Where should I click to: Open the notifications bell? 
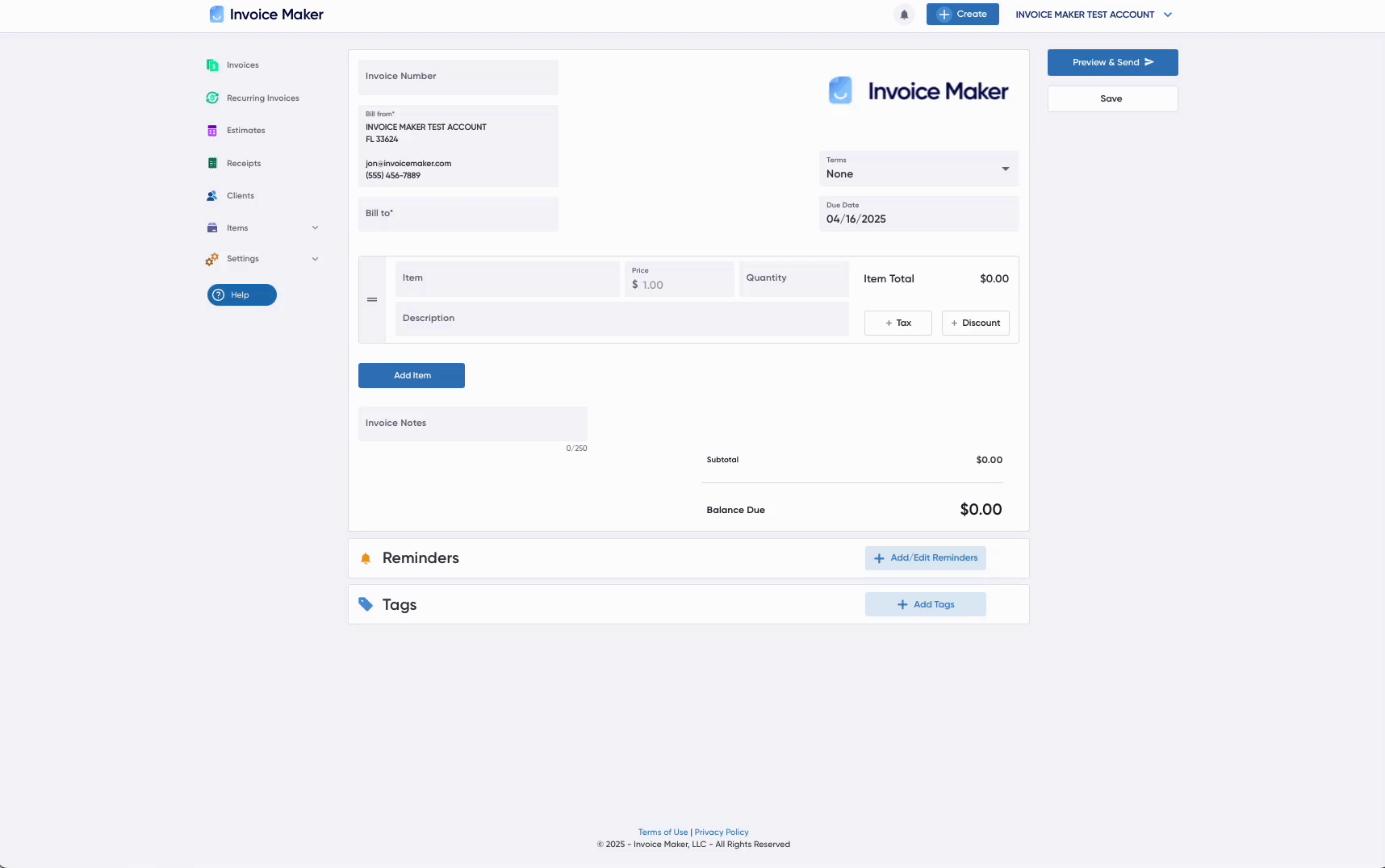pyautogui.click(x=904, y=15)
